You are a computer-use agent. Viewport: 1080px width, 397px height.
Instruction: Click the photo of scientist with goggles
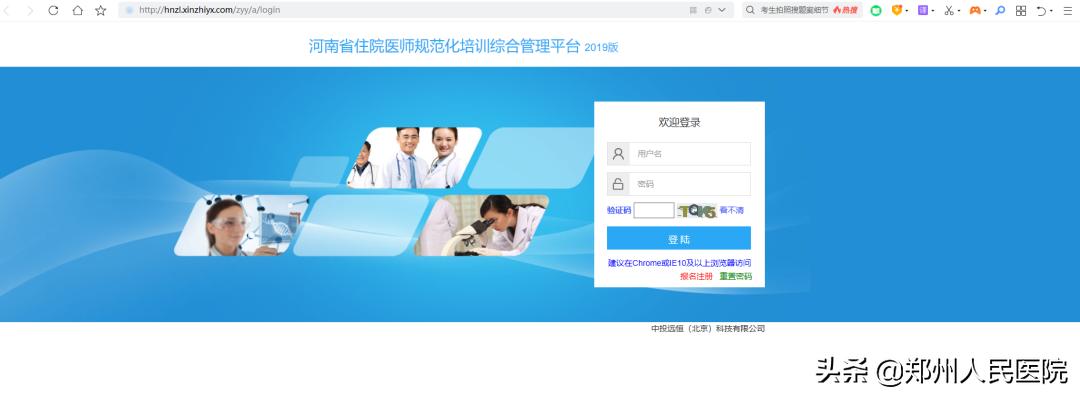(242, 225)
